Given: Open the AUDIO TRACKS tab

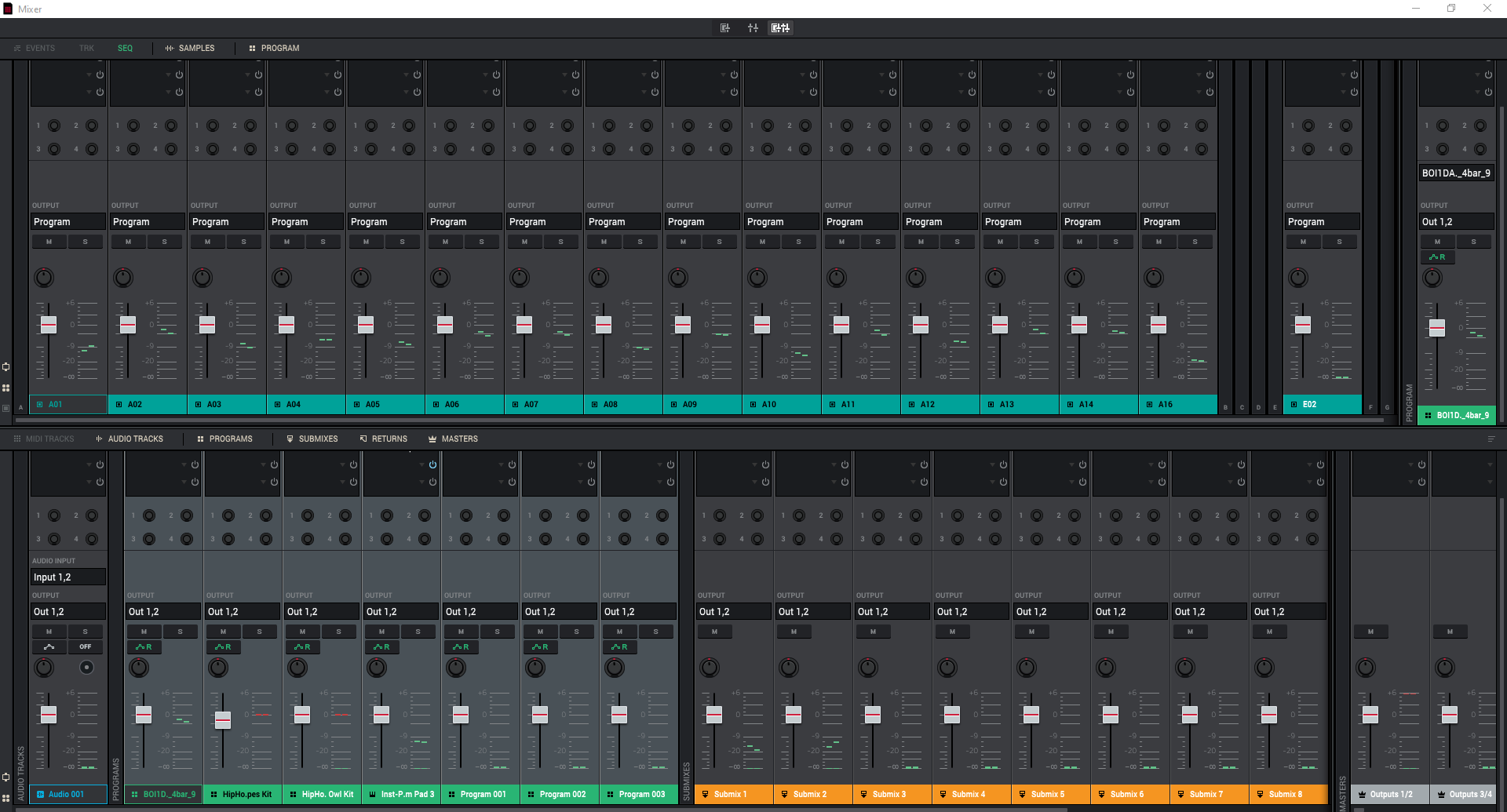Looking at the screenshot, I should [130, 439].
